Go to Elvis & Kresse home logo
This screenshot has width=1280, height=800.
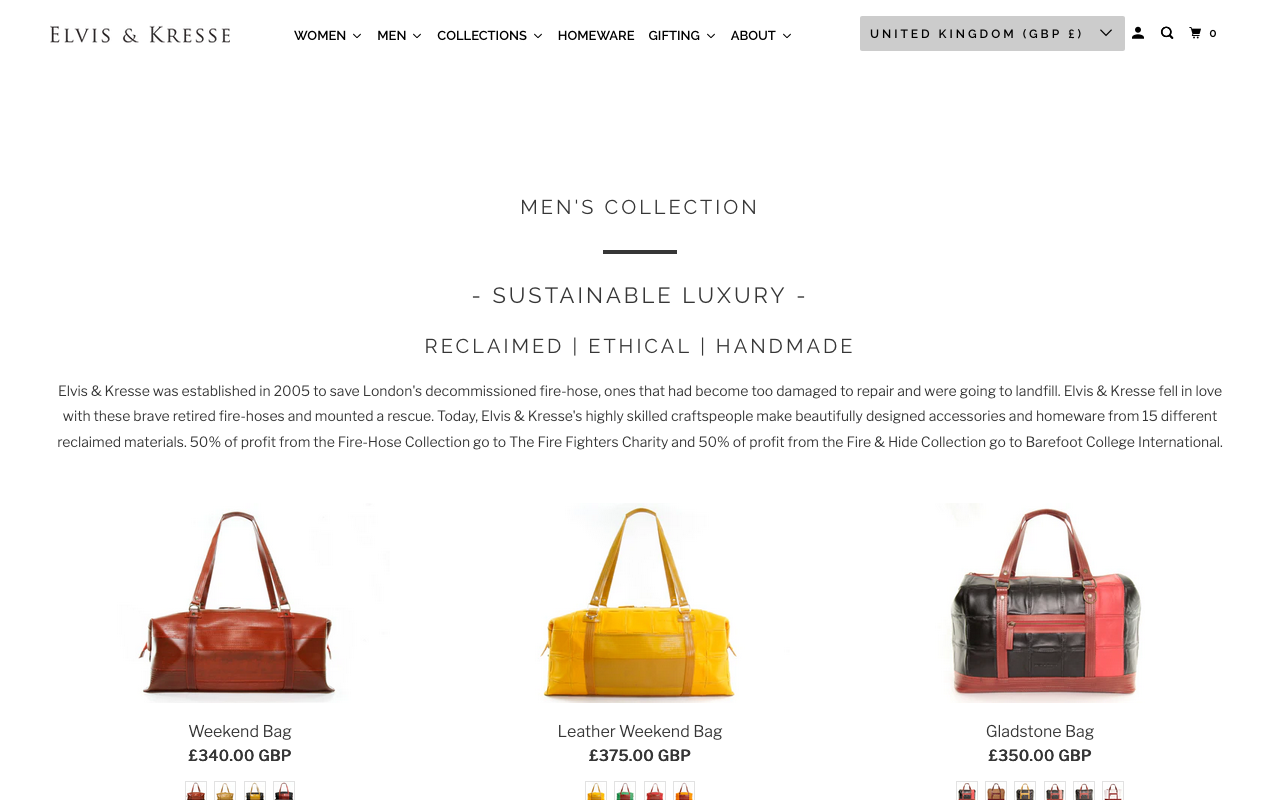pos(140,35)
